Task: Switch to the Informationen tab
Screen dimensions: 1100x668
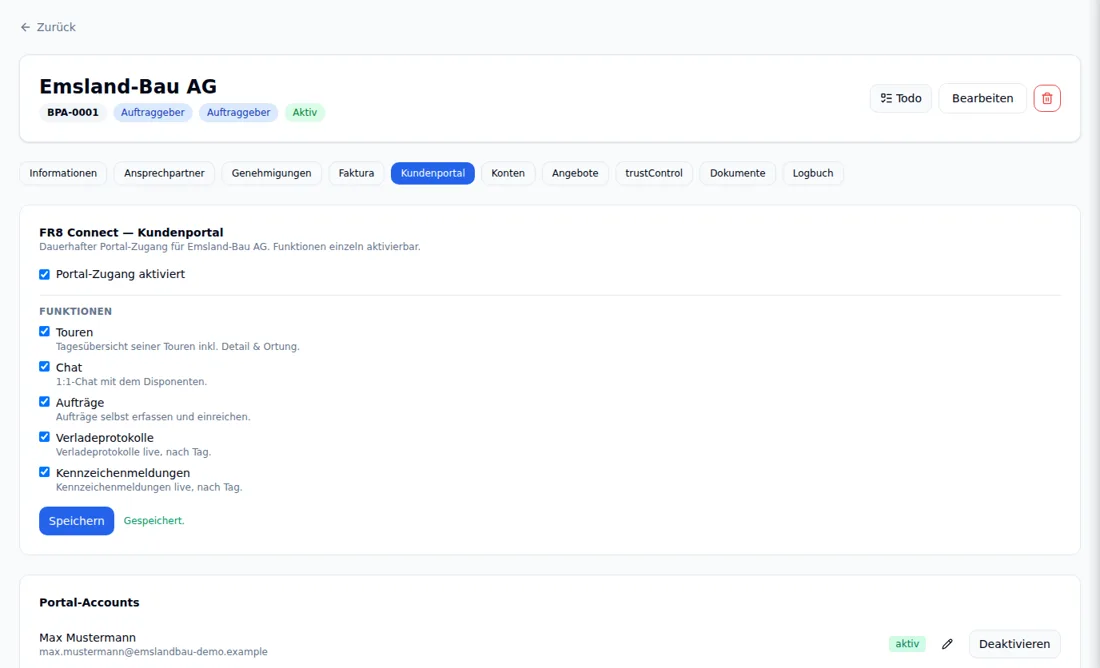Action: coord(63,173)
